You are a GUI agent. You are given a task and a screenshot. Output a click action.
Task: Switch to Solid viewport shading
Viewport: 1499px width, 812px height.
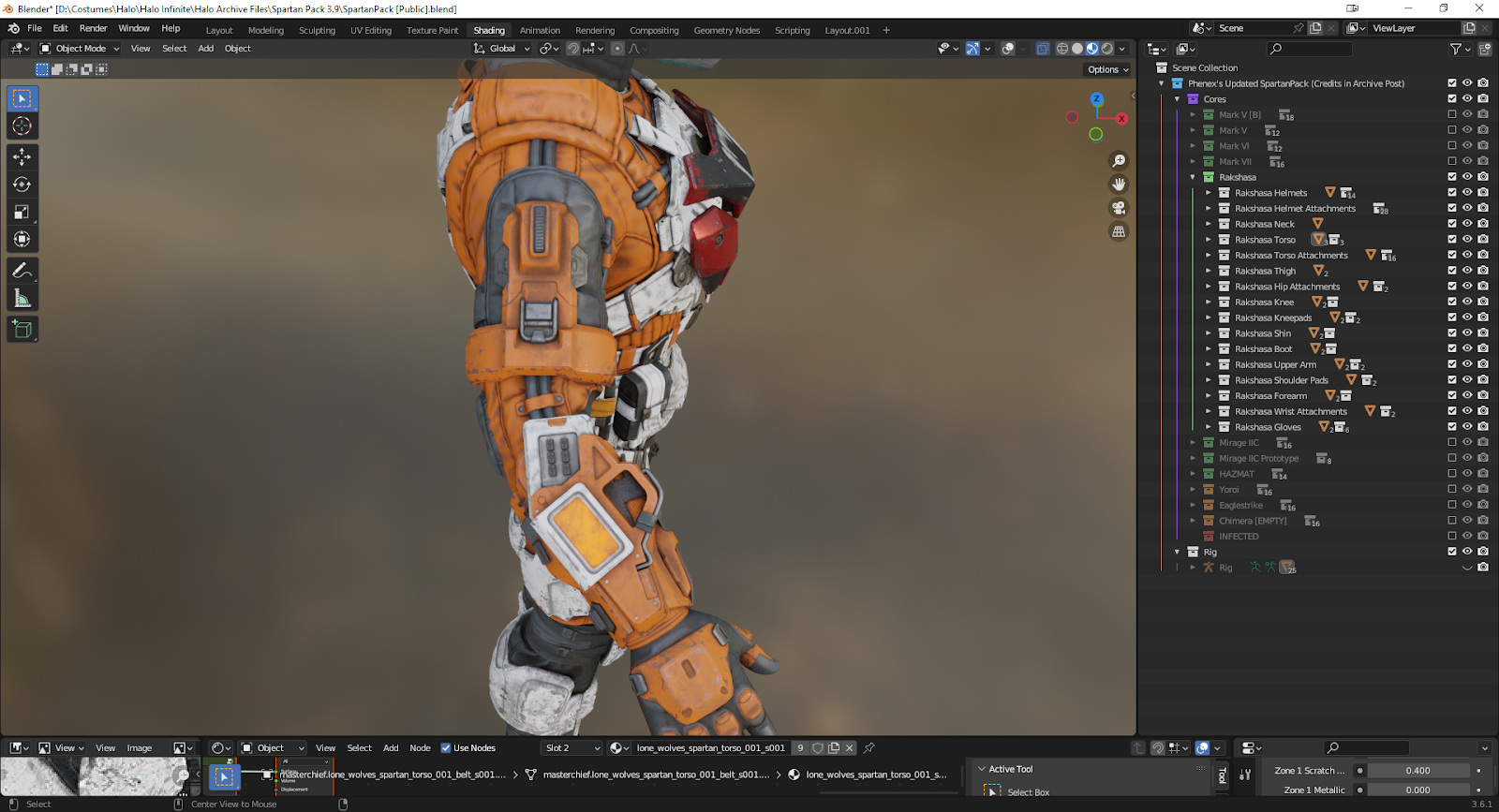tap(1077, 49)
